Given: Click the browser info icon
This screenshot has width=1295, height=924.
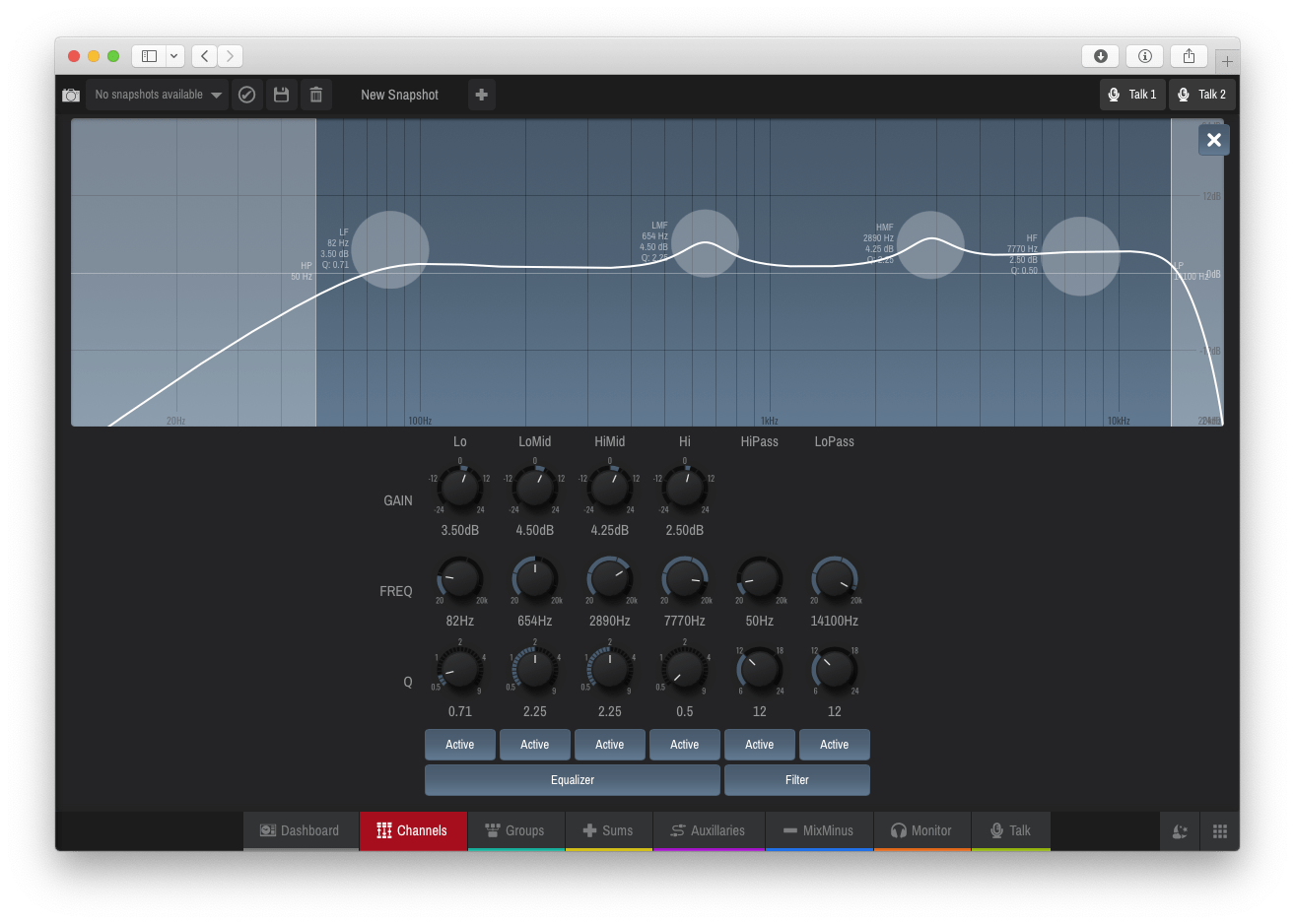Looking at the screenshot, I should coord(1145,56).
